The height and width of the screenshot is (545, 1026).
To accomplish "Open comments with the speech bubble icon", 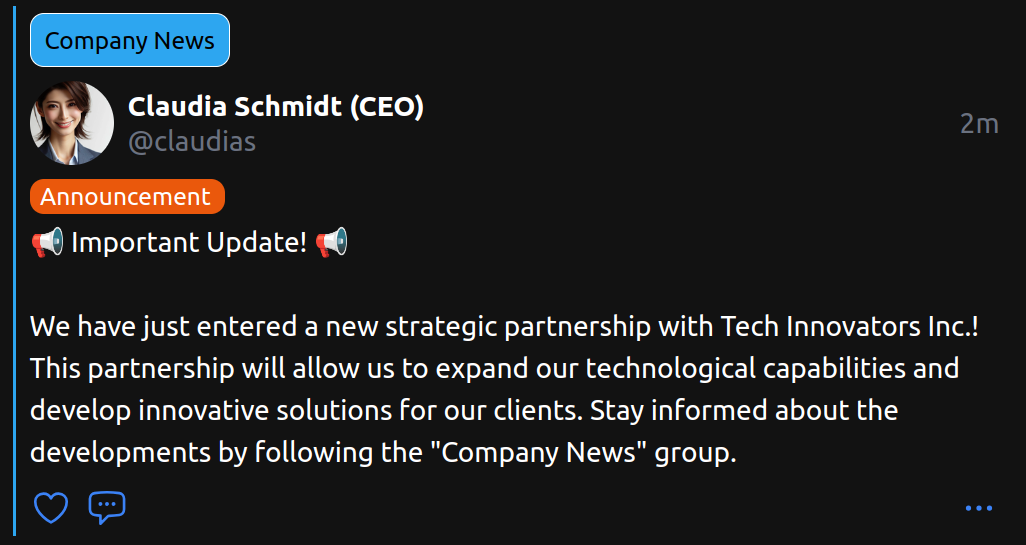I will pyautogui.click(x=107, y=508).
